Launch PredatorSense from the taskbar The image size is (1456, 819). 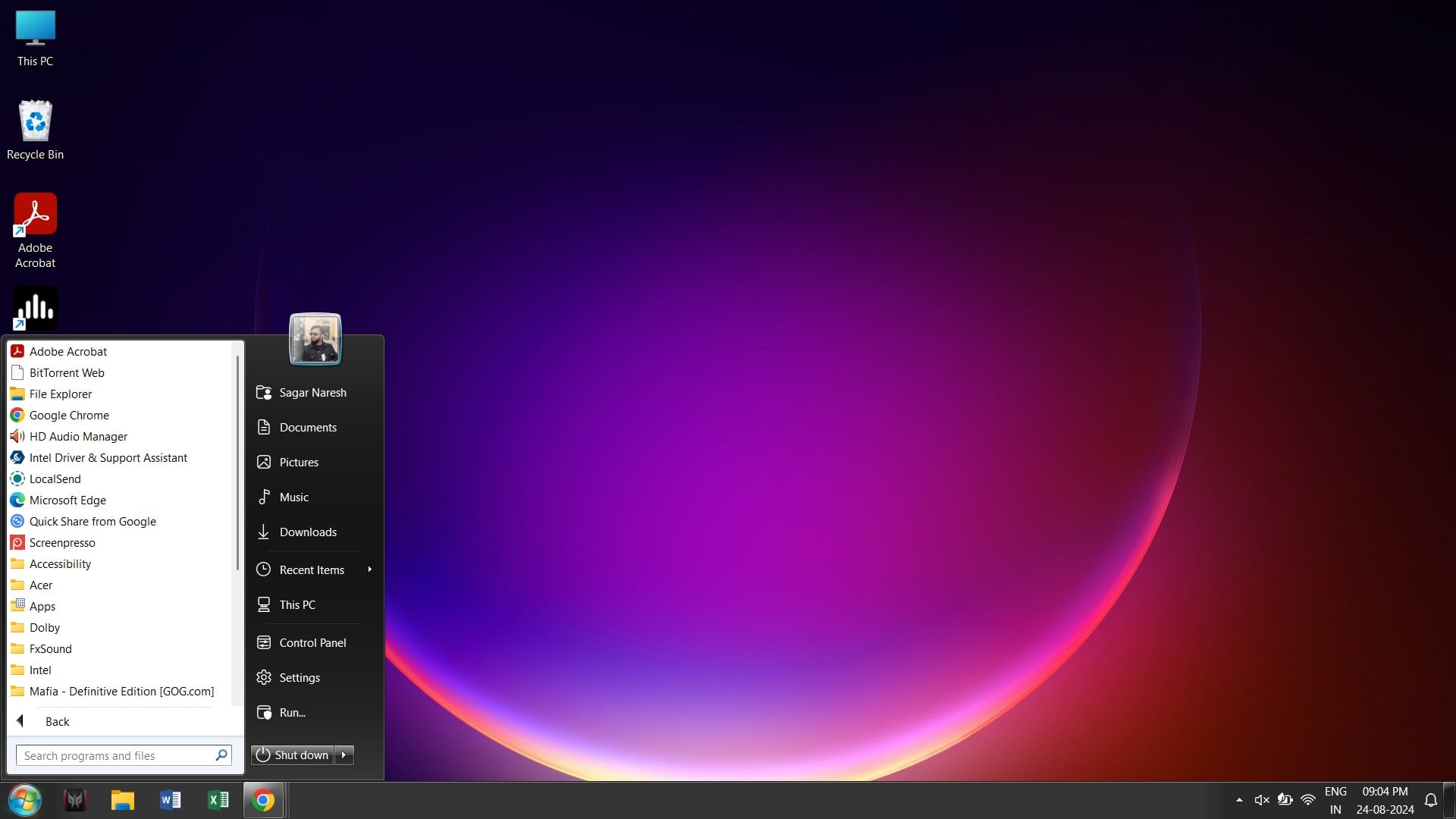(74, 800)
